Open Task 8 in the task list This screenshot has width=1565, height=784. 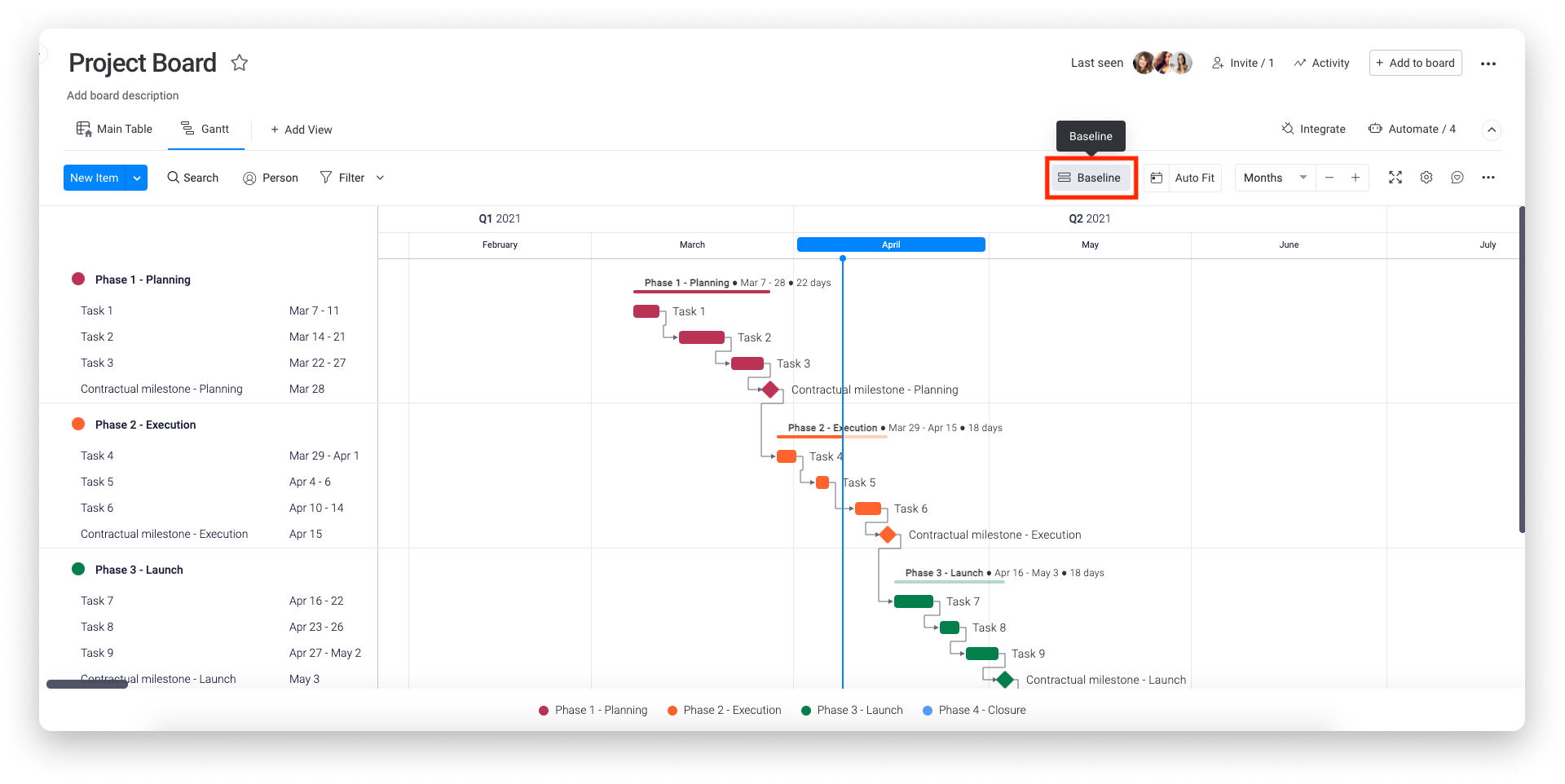pos(97,627)
